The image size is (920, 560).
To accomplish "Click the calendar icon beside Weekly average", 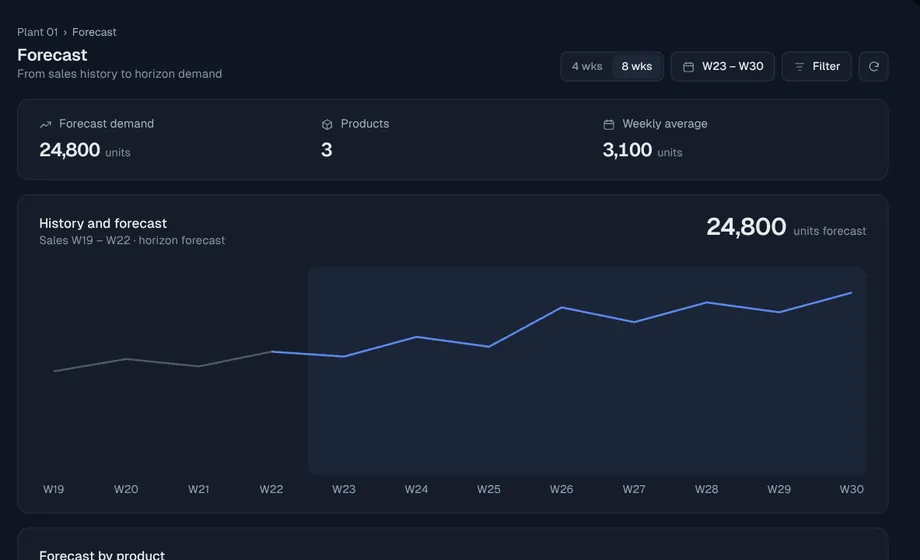I will (608, 124).
